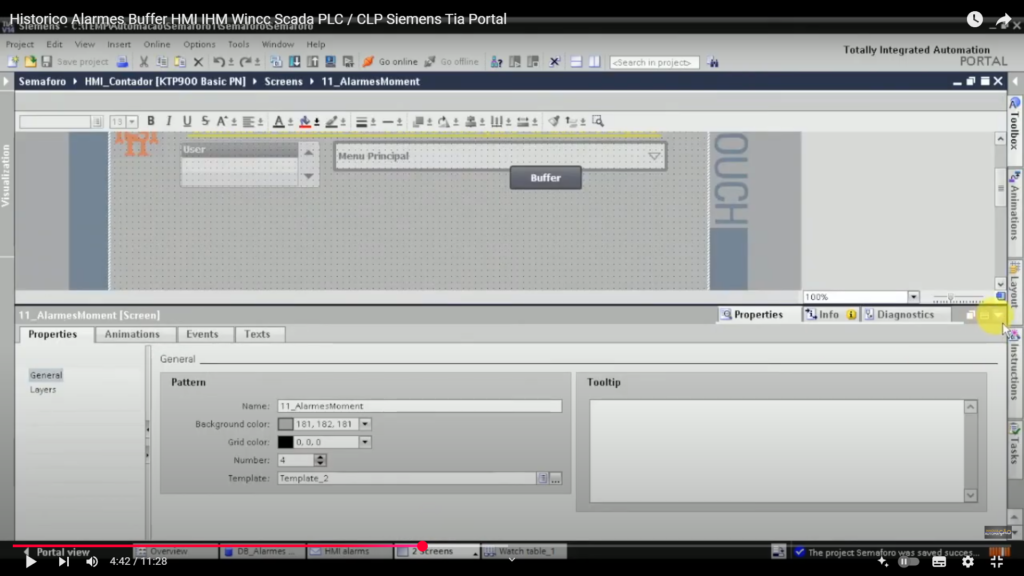Toggle Italic text formatting
This screenshot has width=1024, height=576.
coord(169,121)
